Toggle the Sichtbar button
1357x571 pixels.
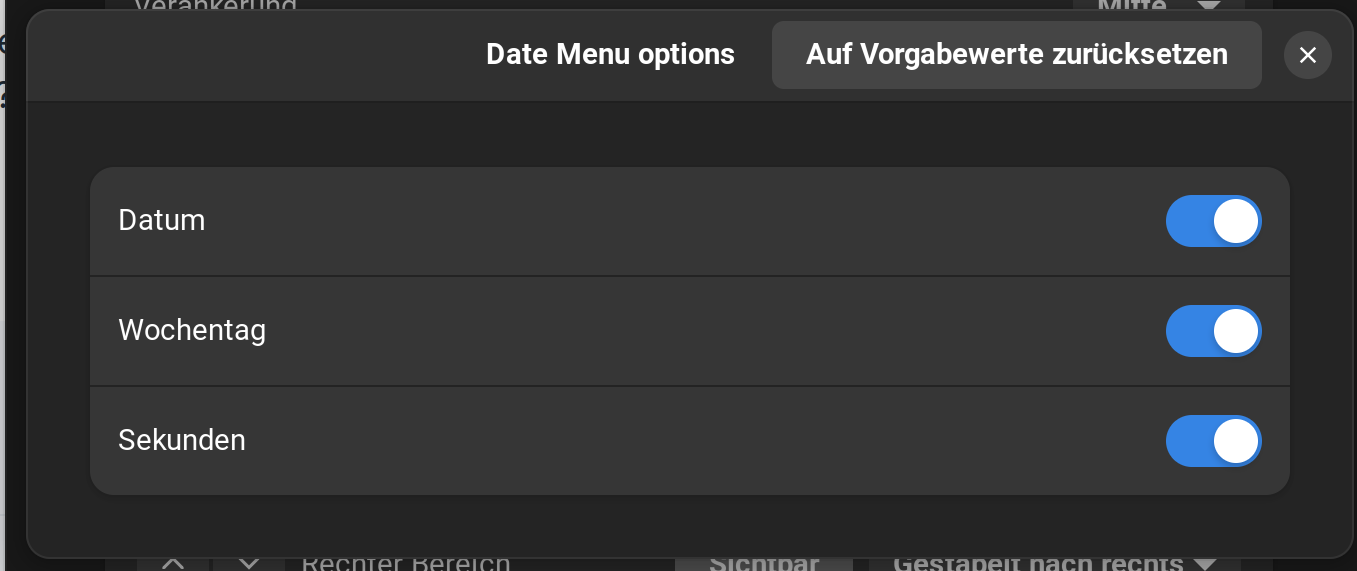(764, 564)
